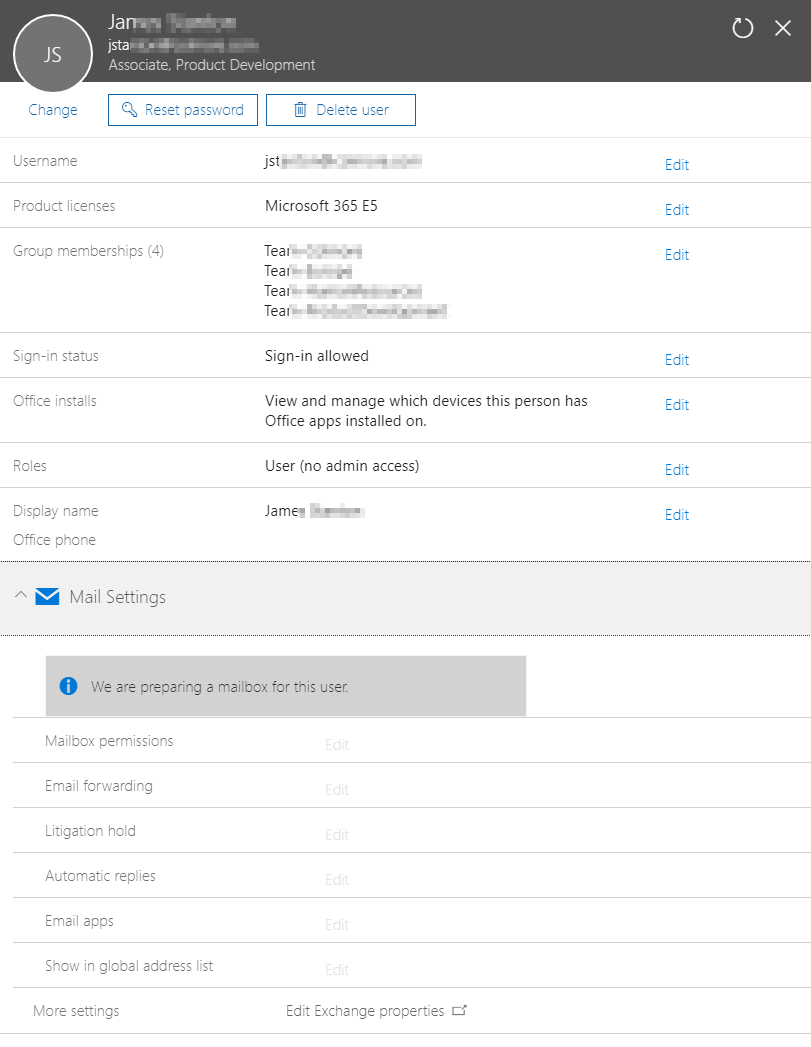Edit the Username row

pos(677,165)
